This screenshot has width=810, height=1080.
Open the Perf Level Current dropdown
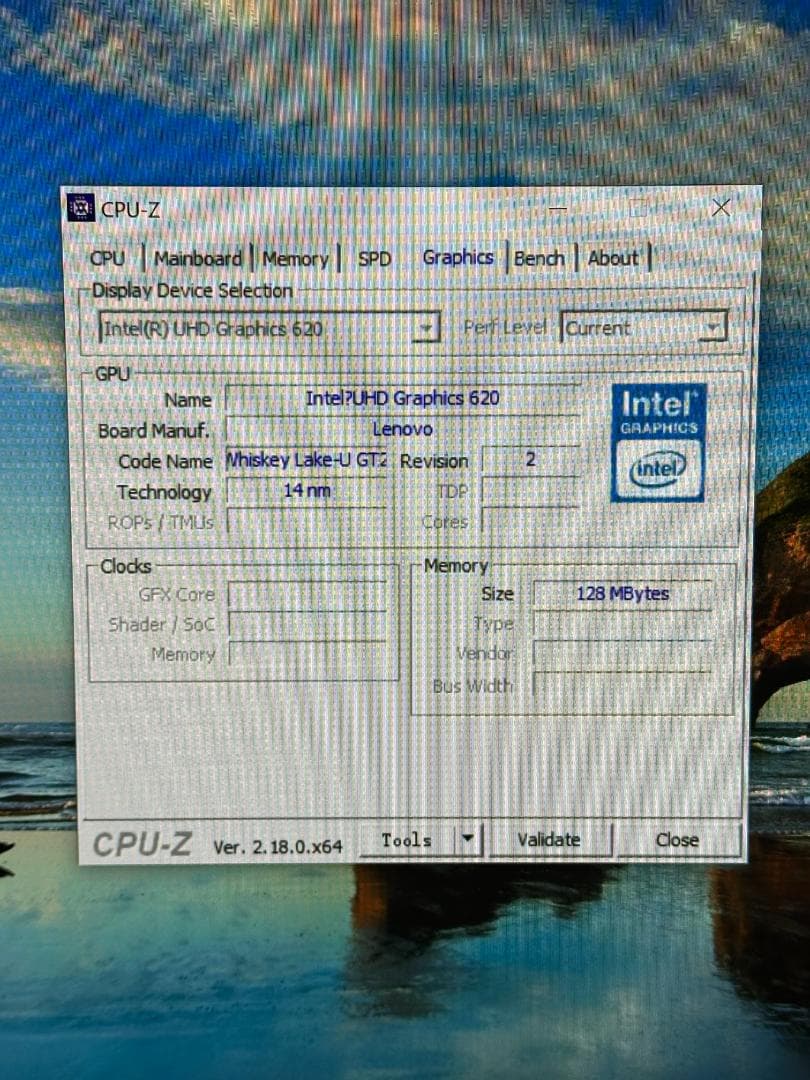[x=712, y=327]
